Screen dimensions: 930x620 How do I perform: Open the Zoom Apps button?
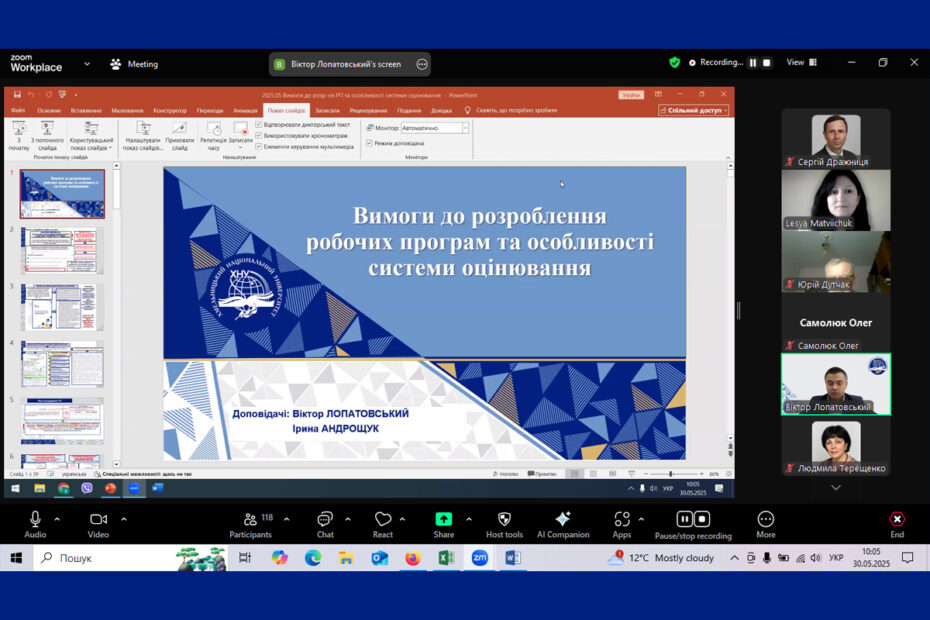click(x=622, y=524)
